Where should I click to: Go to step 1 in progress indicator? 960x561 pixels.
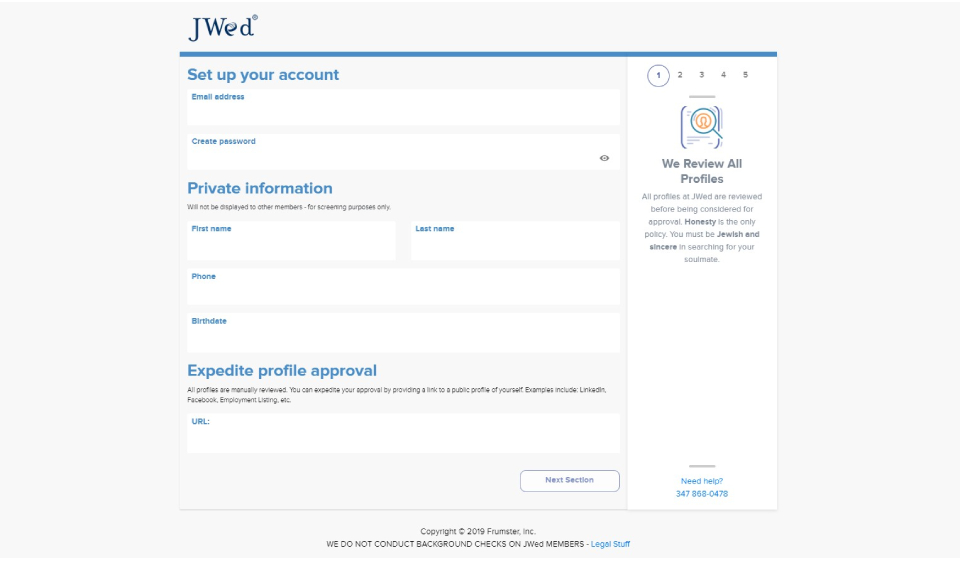click(x=658, y=75)
